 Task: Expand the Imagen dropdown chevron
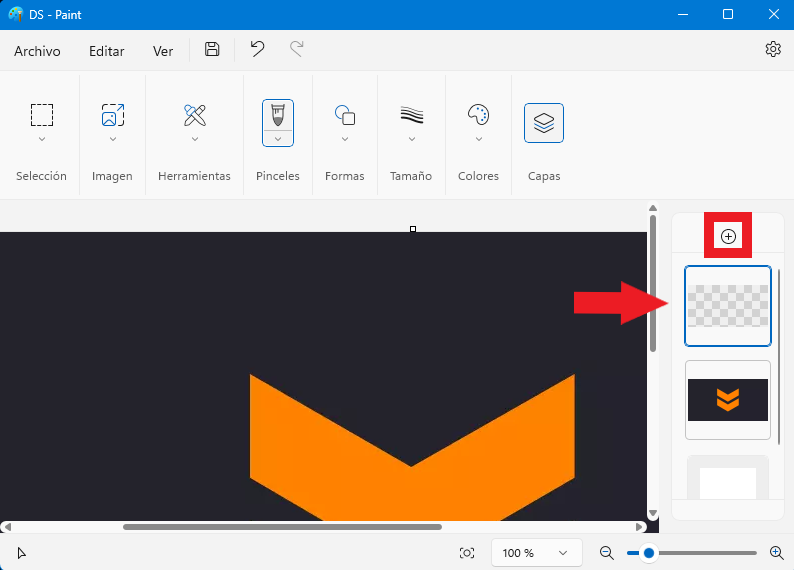113,139
